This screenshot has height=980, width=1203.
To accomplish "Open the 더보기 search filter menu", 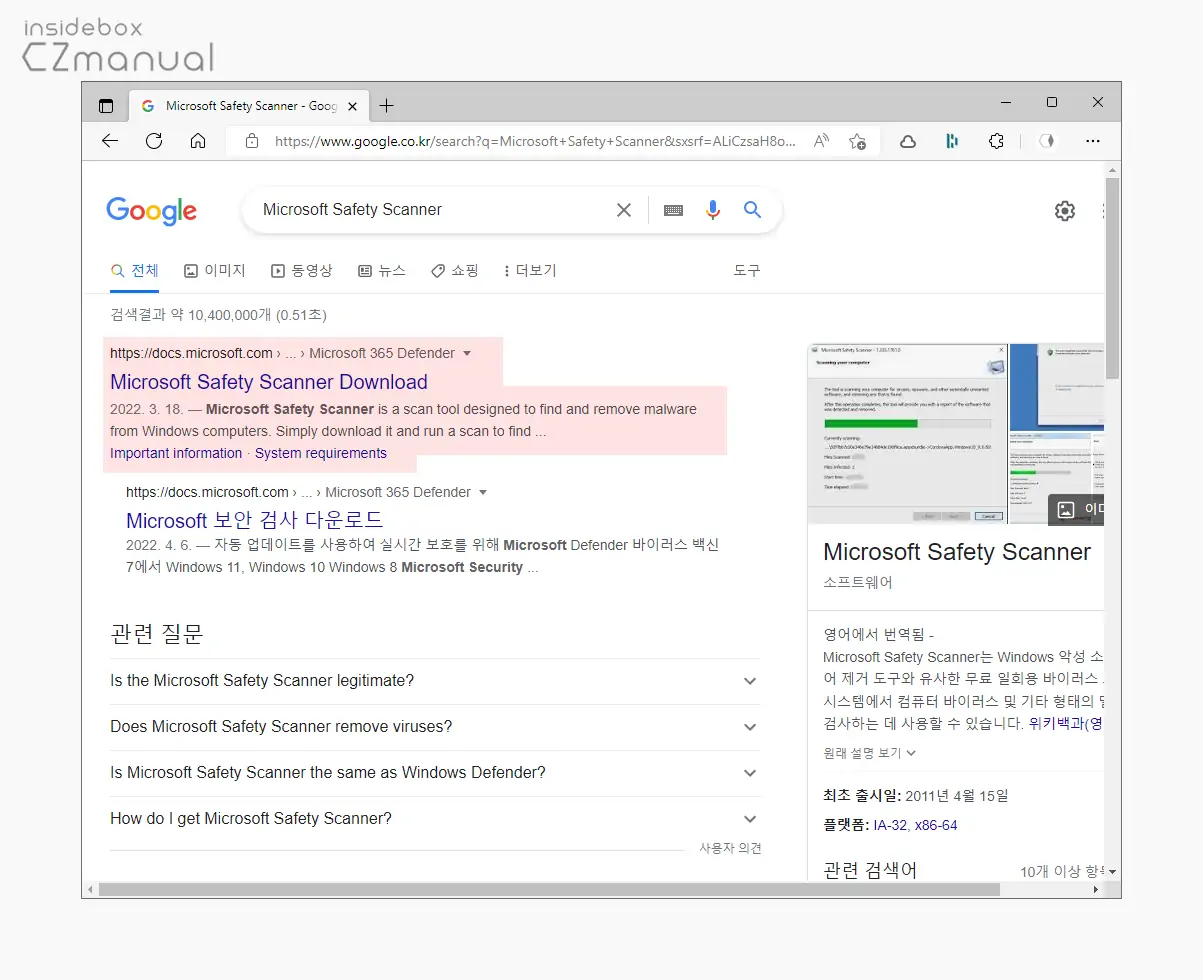I will point(529,271).
